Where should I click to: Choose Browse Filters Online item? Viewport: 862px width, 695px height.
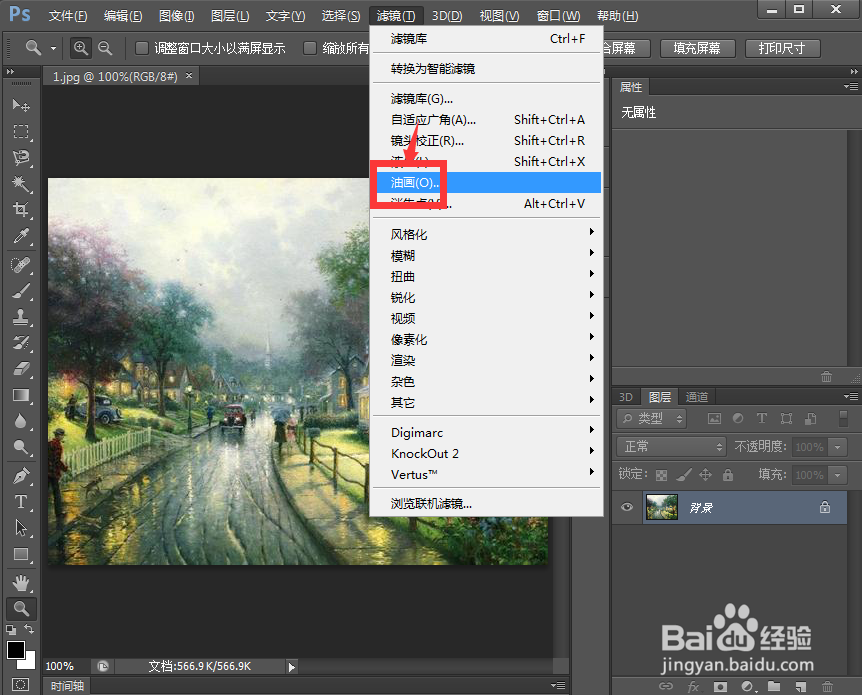[x=487, y=504]
